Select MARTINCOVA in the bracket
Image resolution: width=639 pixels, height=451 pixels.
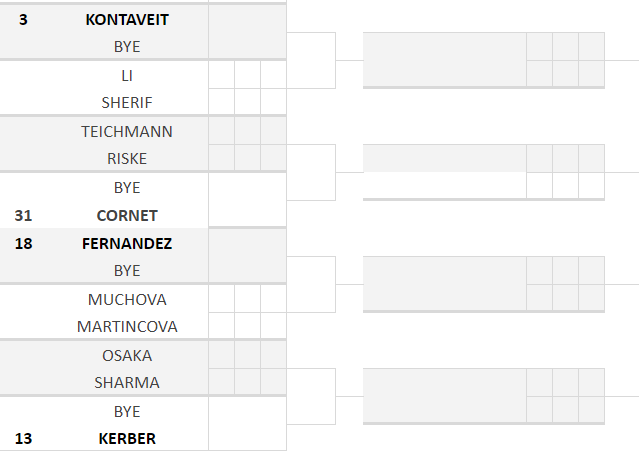pyautogui.click(x=127, y=326)
